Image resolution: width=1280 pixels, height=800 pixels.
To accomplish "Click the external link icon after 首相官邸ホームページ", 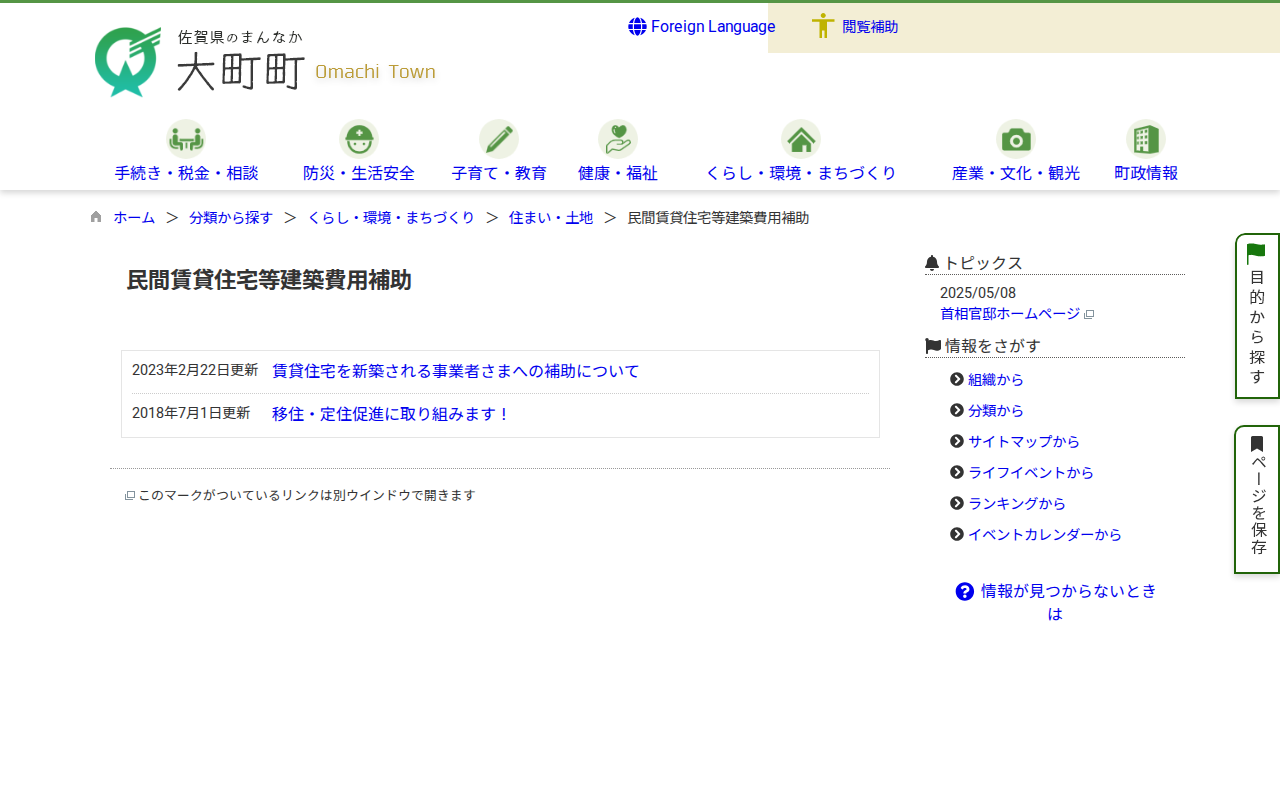I will pos(1089,314).
